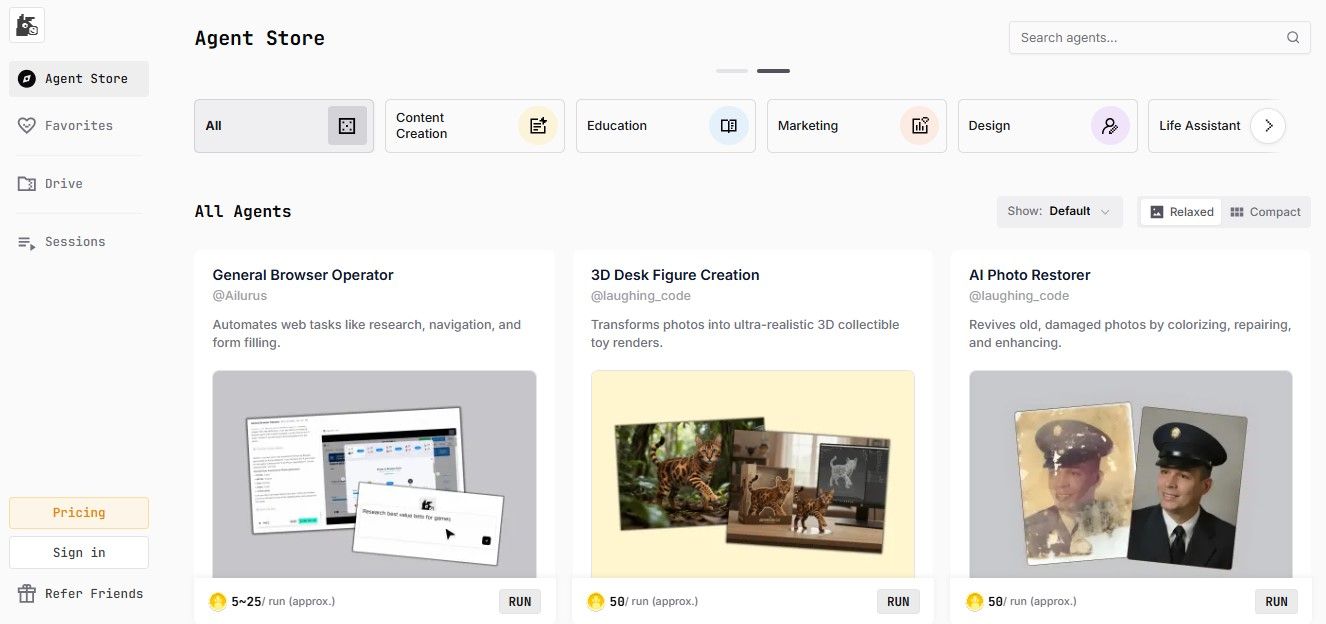Image resolution: width=1326 pixels, height=624 pixels.
Task: Click the 'All Agents' section heading
Action: 243,212
